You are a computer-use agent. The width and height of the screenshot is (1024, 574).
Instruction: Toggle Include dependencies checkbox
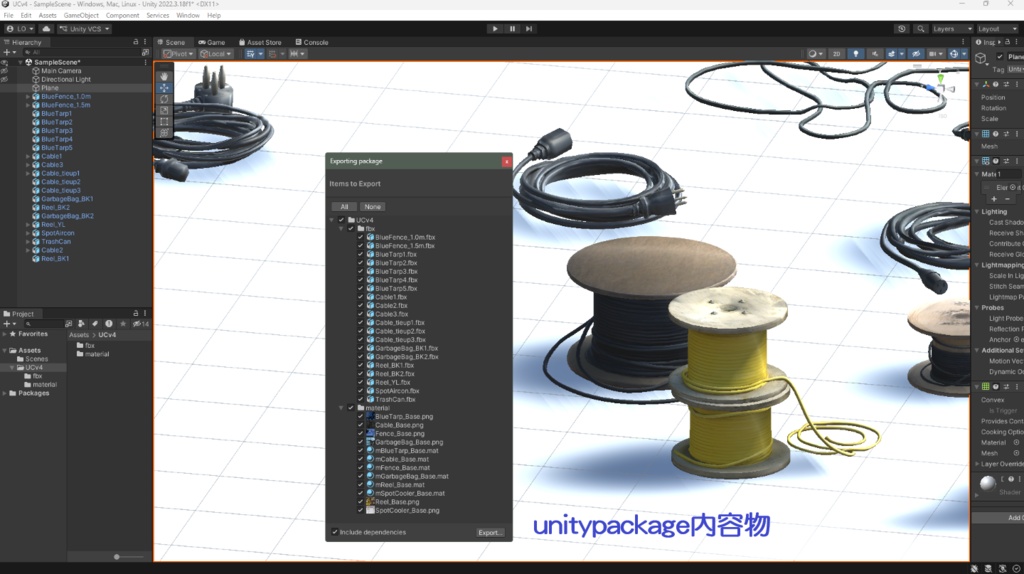pyautogui.click(x=335, y=532)
